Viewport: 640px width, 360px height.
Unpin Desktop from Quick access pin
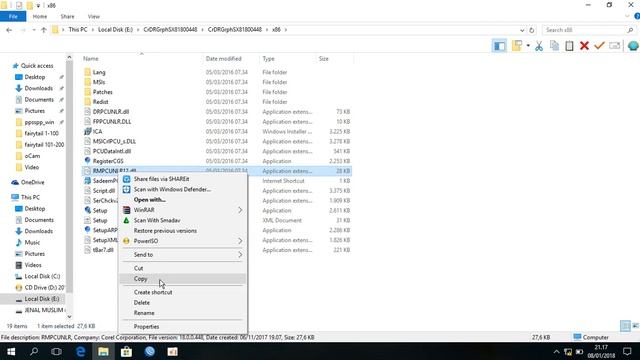[x=61, y=77]
